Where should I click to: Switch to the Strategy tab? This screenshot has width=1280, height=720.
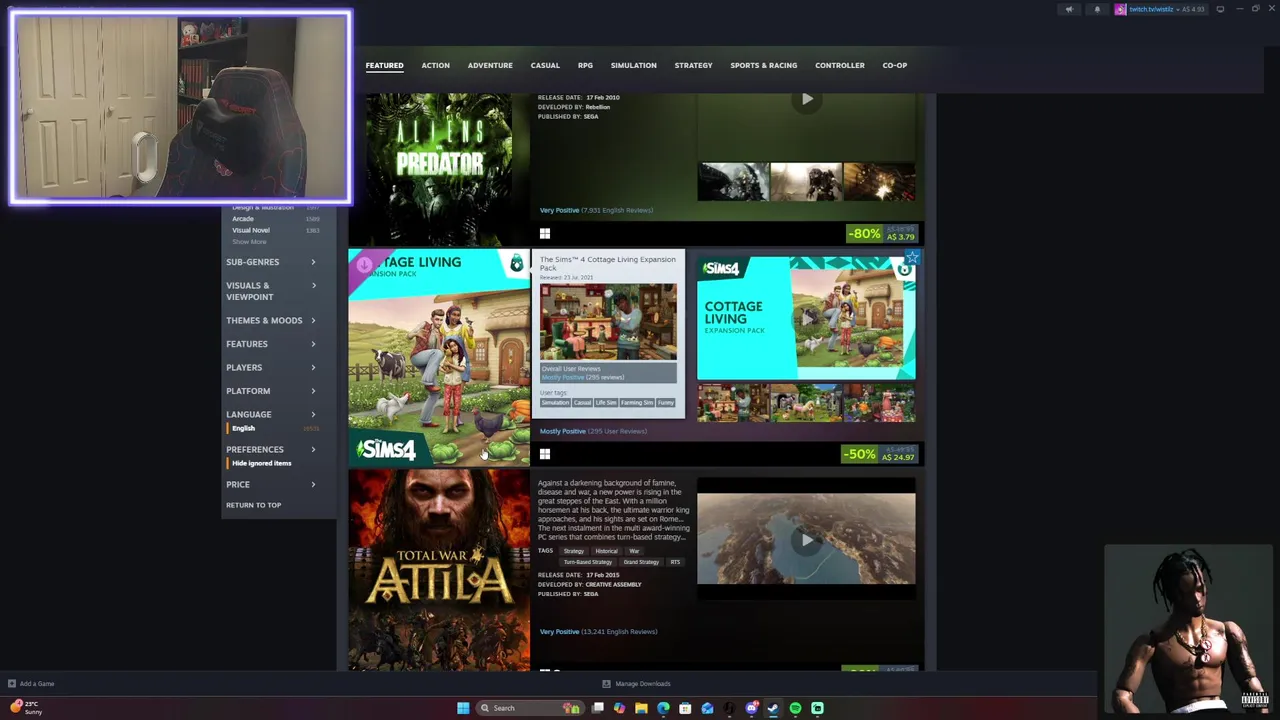[693, 65]
